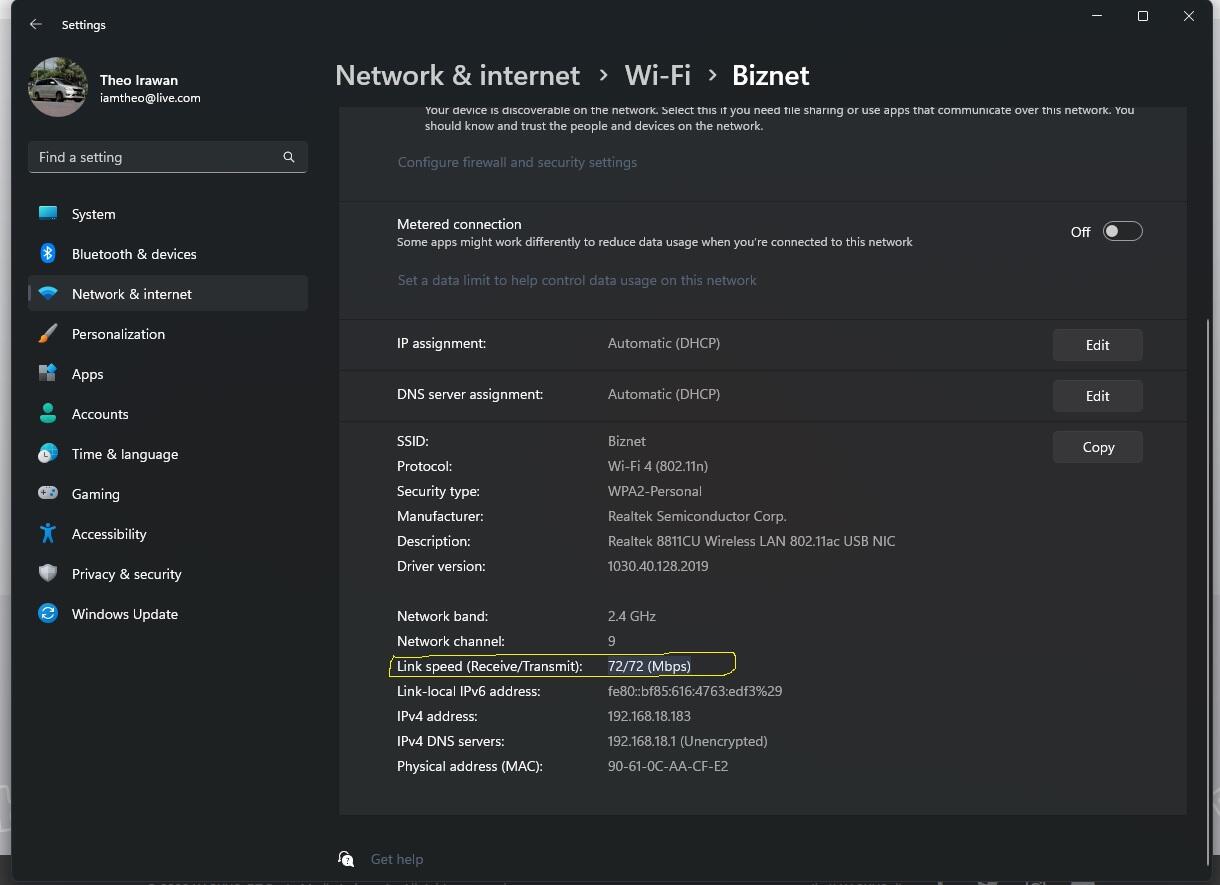
Task: Open Bluetooth & devices via its icon
Action: 48,254
